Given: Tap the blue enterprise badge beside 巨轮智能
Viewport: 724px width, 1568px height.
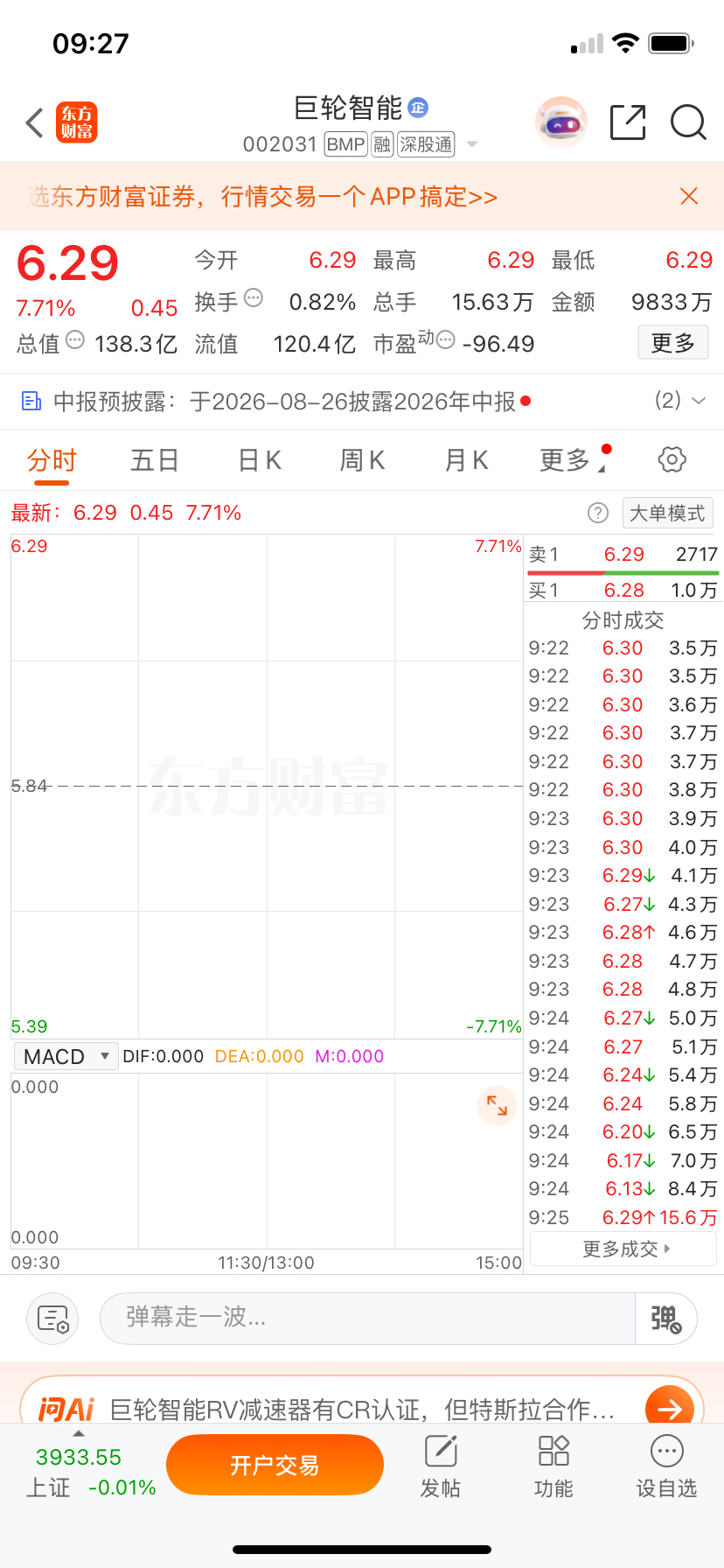Looking at the screenshot, I should pos(418,108).
